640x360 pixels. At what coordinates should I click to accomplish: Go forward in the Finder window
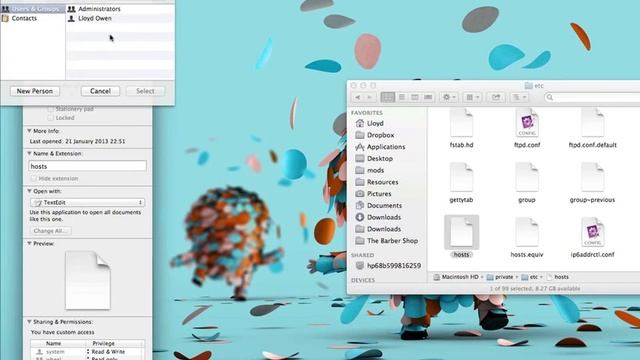369,97
